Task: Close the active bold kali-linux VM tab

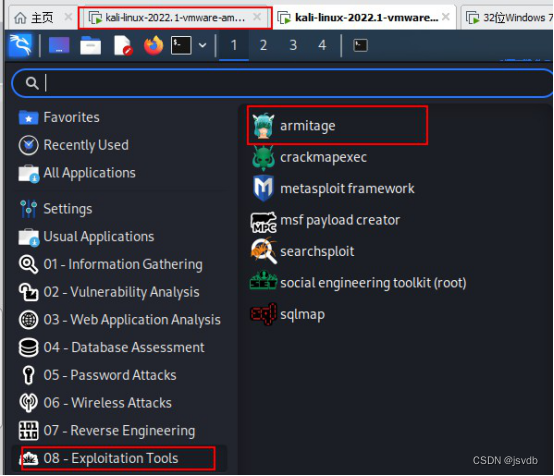Action: click(x=446, y=17)
